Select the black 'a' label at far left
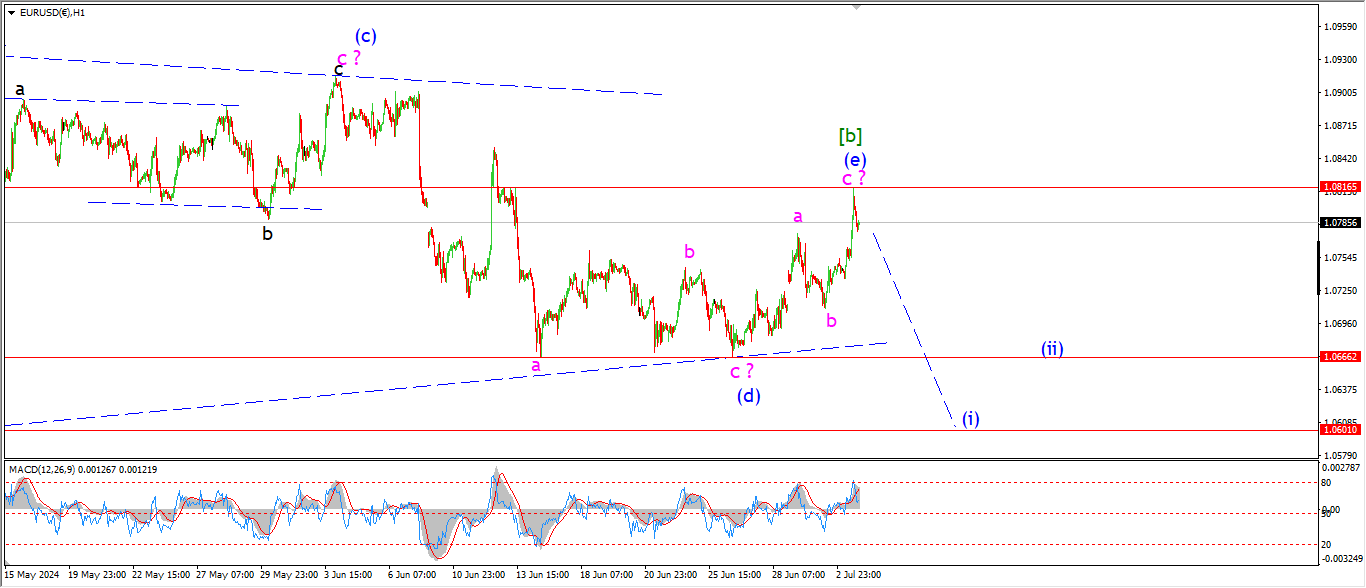This screenshot has height=588, width=1366. click(19, 91)
